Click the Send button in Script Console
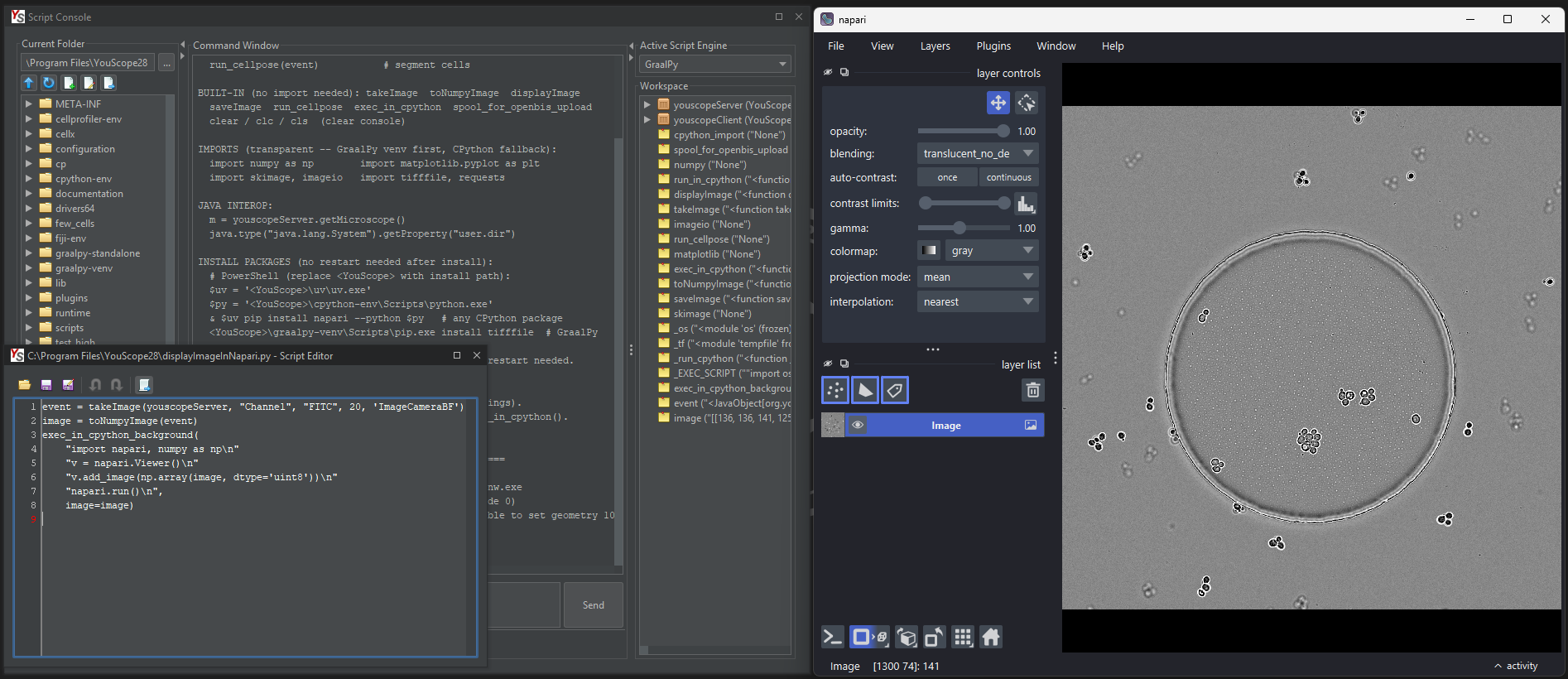The width and height of the screenshot is (1568, 679). pos(594,605)
